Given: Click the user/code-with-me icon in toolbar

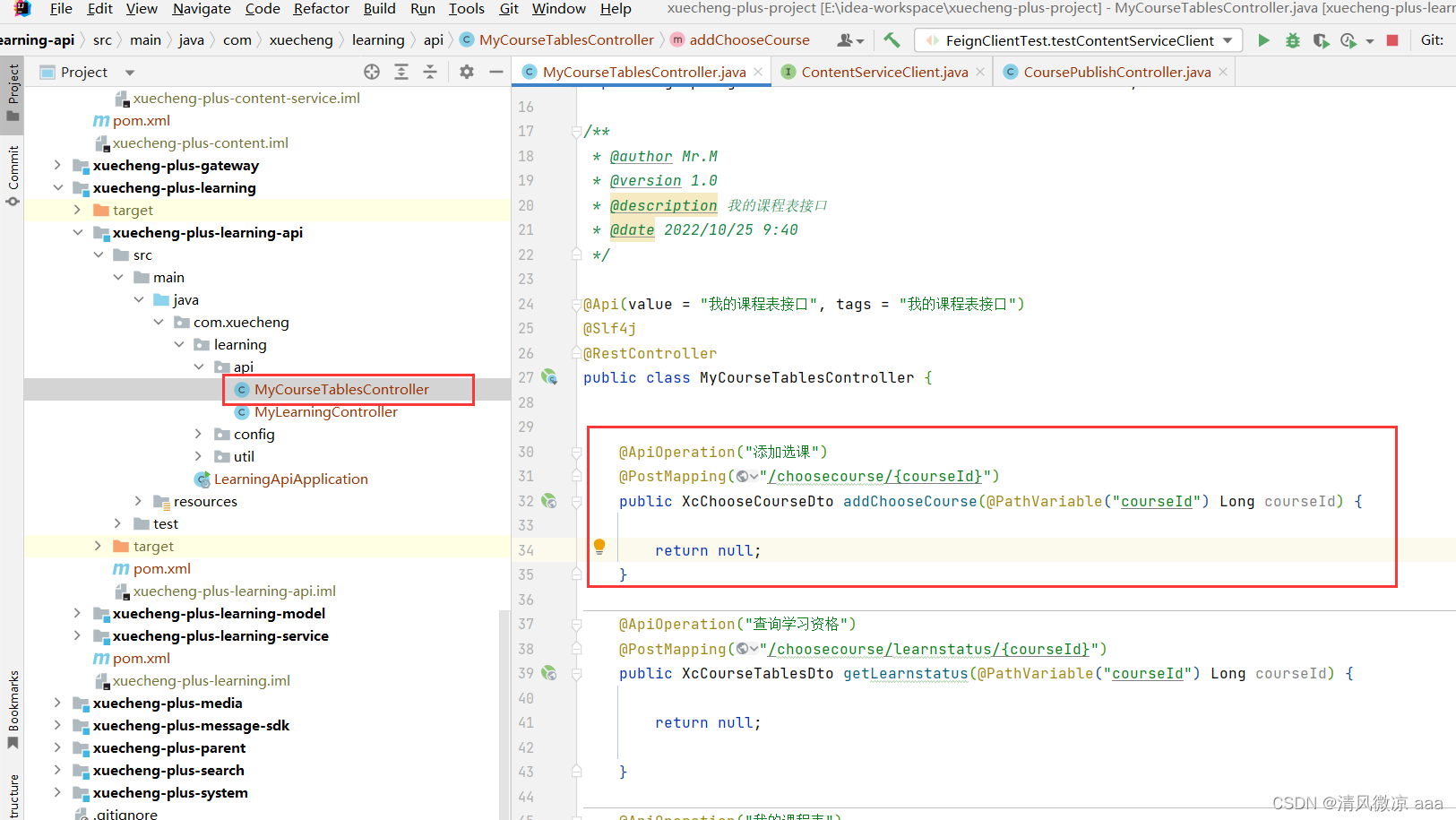Looking at the screenshot, I should pyautogui.click(x=849, y=40).
